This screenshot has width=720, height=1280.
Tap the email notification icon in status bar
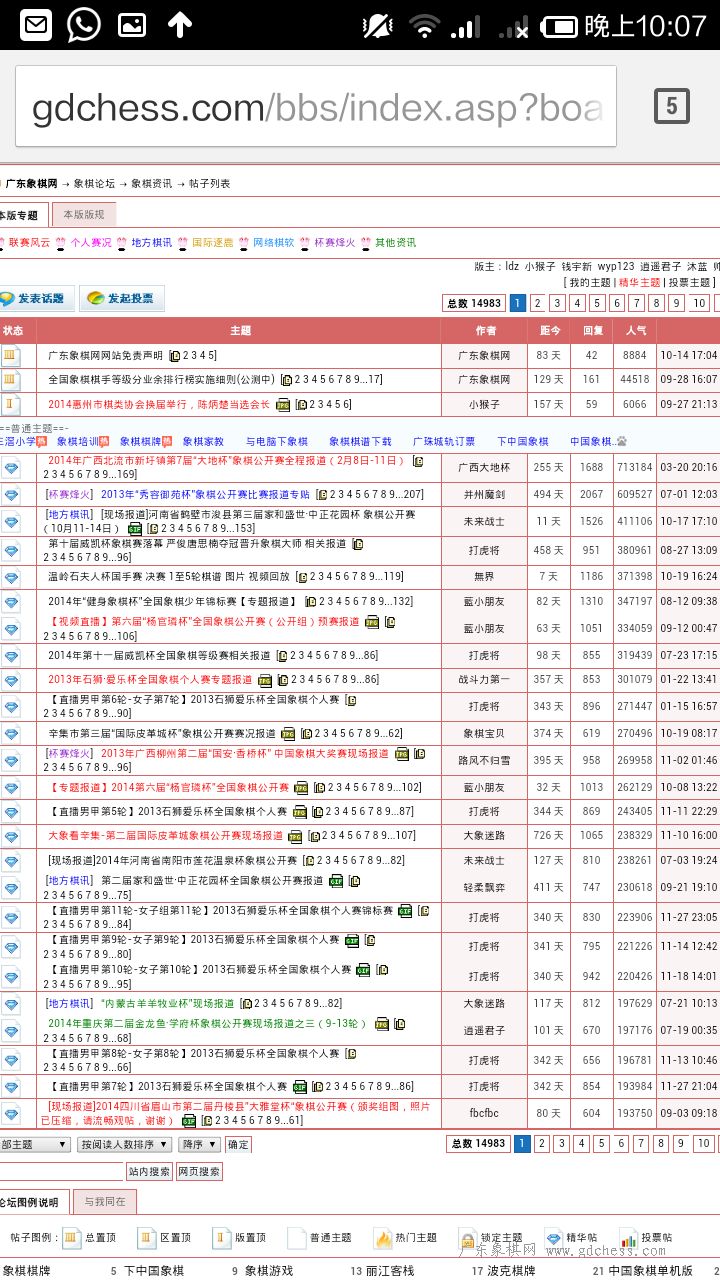point(36,25)
